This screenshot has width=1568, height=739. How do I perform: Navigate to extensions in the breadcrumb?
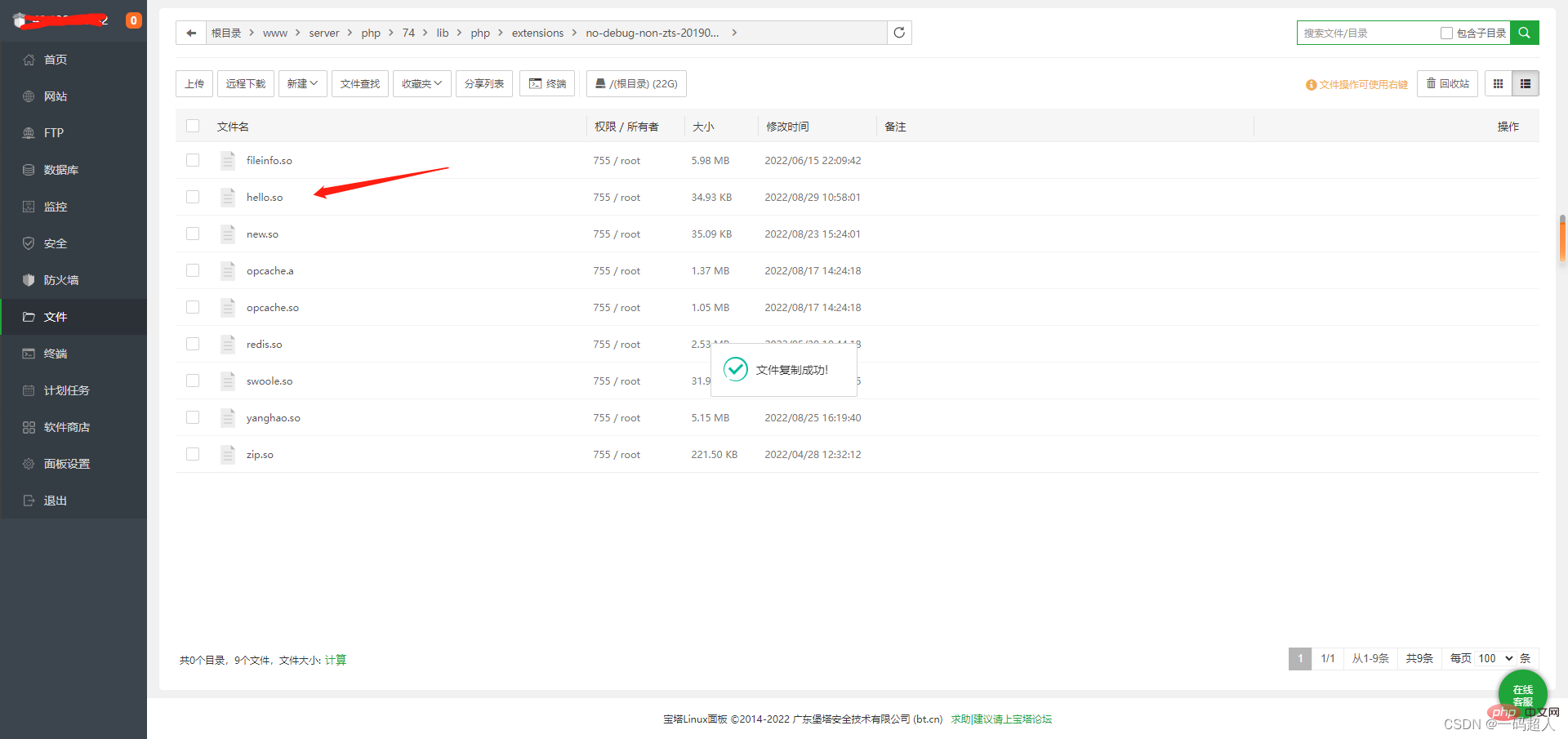tap(537, 33)
